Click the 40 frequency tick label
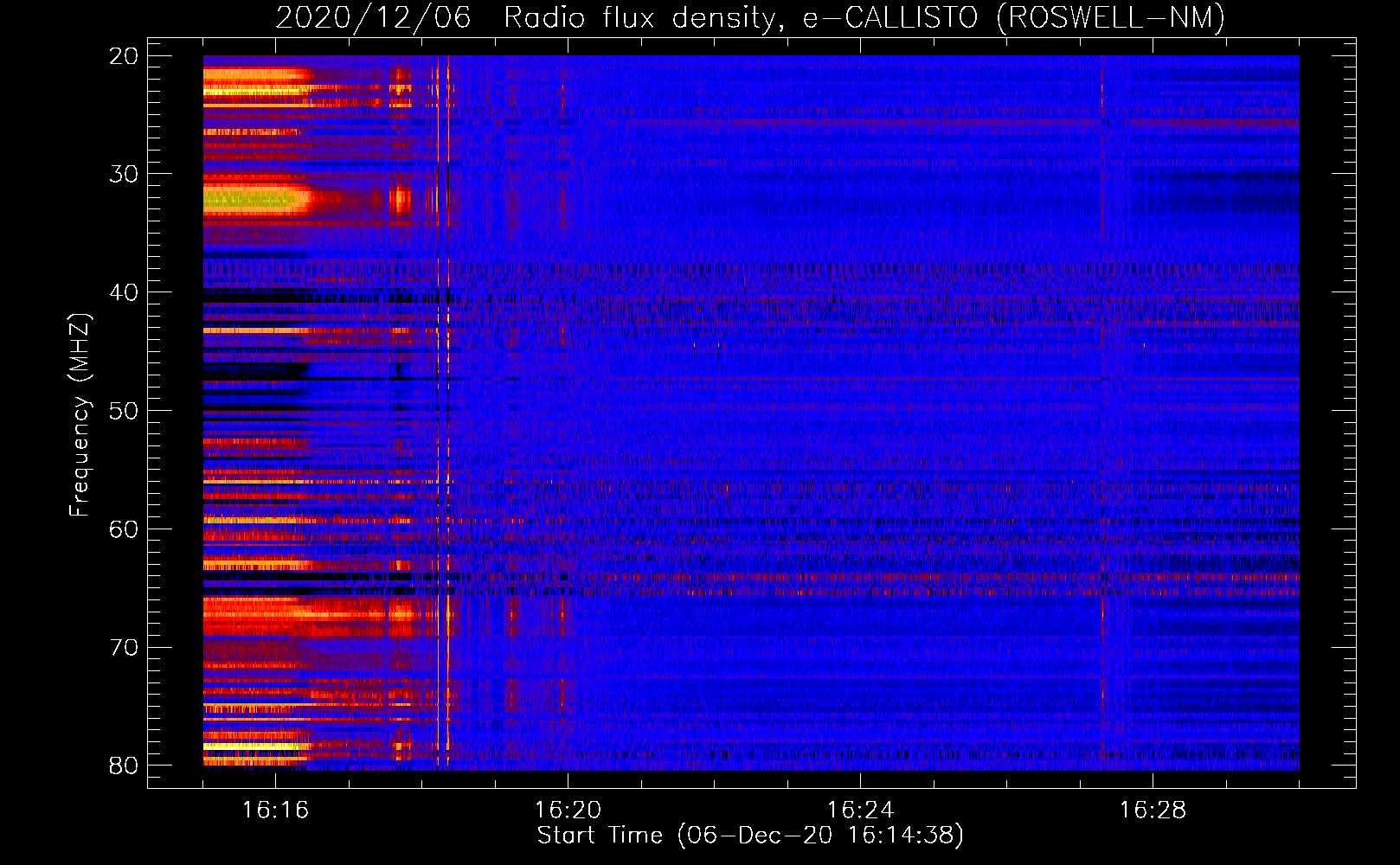Viewport: 1400px width, 865px height. point(124,292)
